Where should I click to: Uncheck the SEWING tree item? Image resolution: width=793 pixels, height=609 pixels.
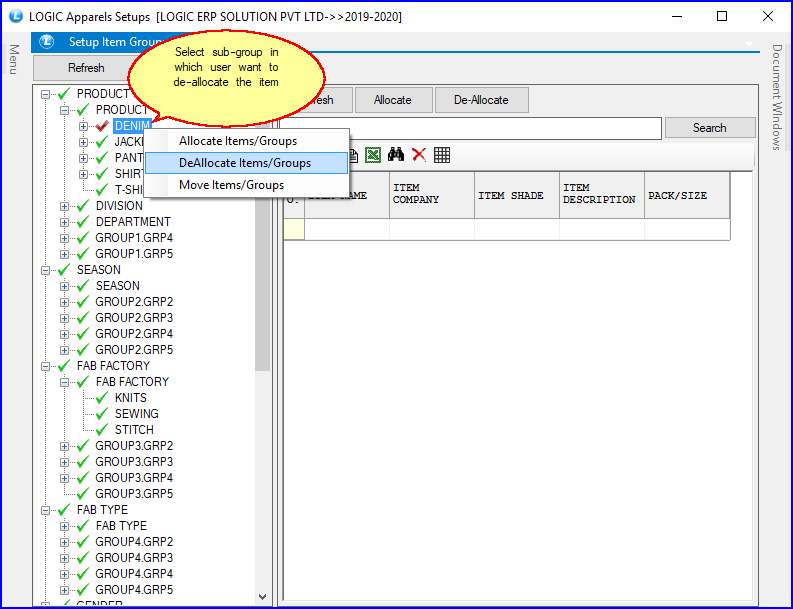(102, 414)
